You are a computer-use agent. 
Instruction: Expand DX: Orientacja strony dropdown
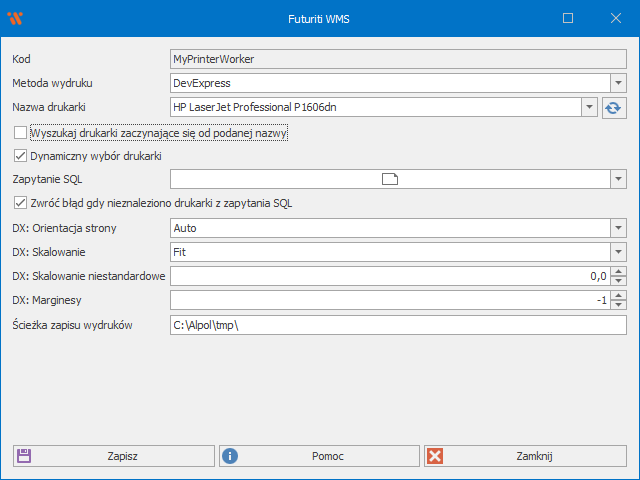click(x=618, y=228)
